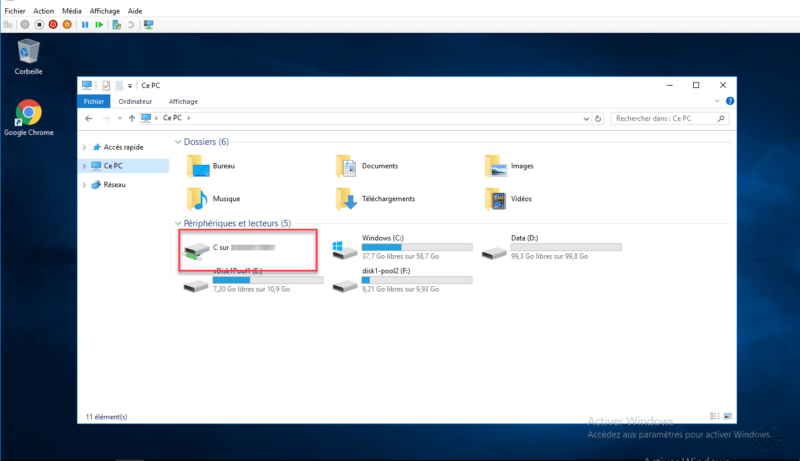The width and height of the screenshot is (800, 461).
Task: Expand the chevron after Ce PC breadcrumb
Action: click(x=189, y=118)
